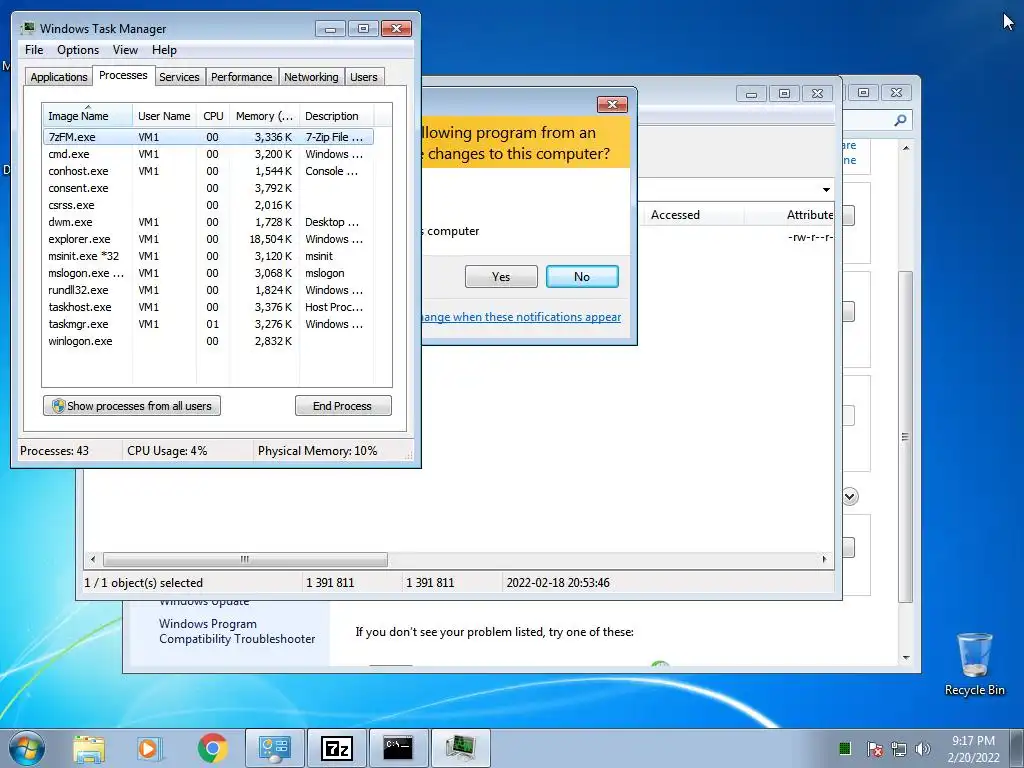Open the Options menu in Task Manager
Image resolution: width=1024 pixels, height=768 pixels.
click(78, 50)
